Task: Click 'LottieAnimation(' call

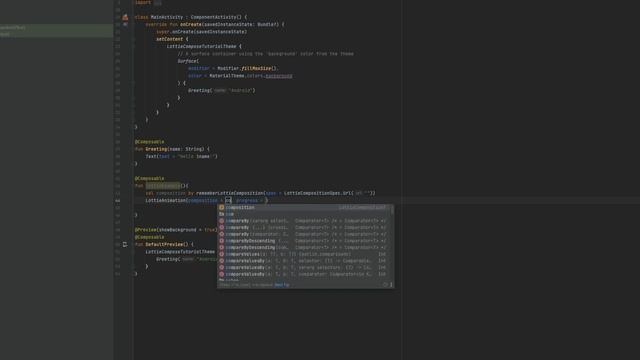Action: point(167,200)
